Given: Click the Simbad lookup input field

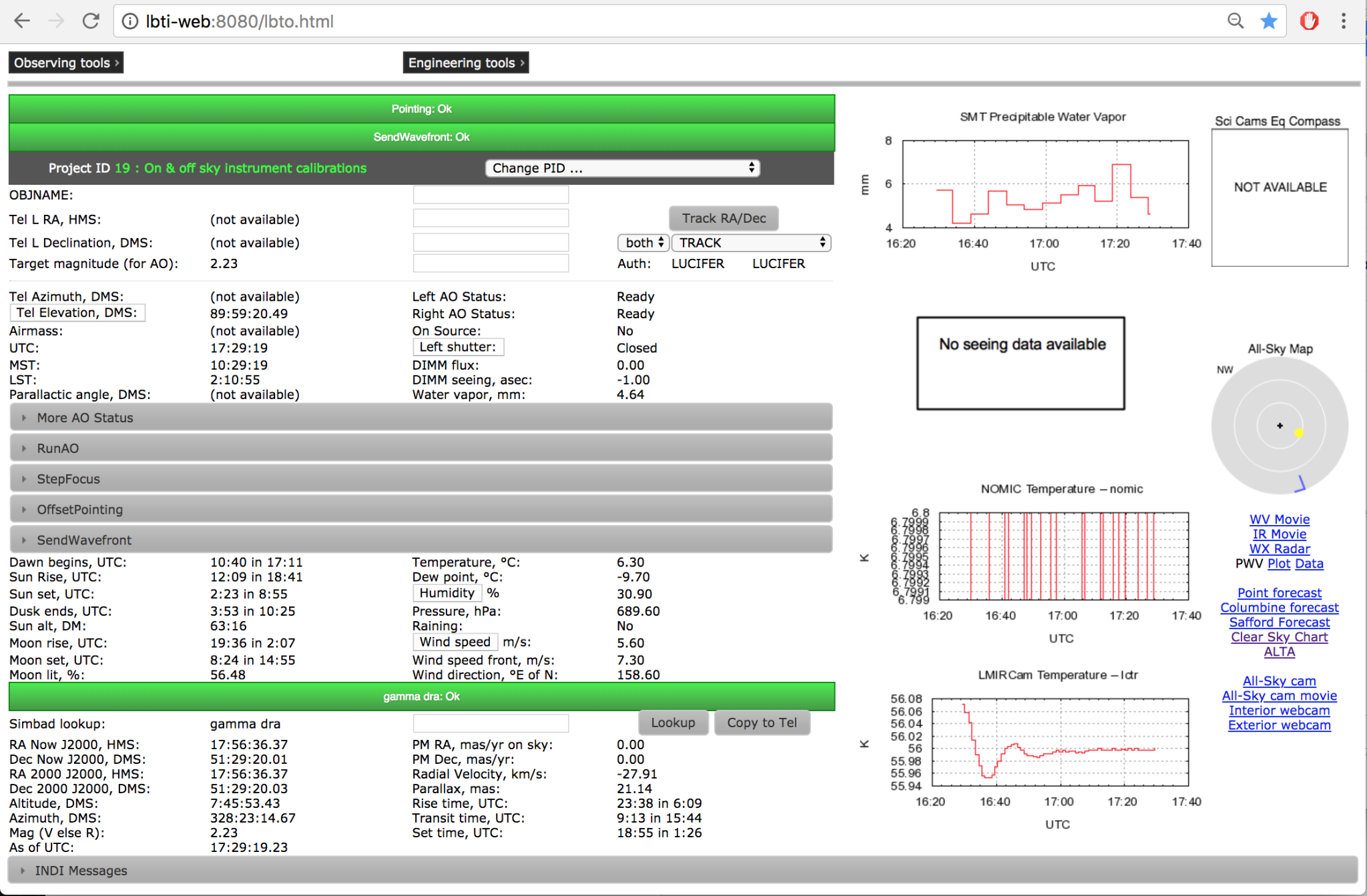Looking at the screenshot, I should pos(491,723).
